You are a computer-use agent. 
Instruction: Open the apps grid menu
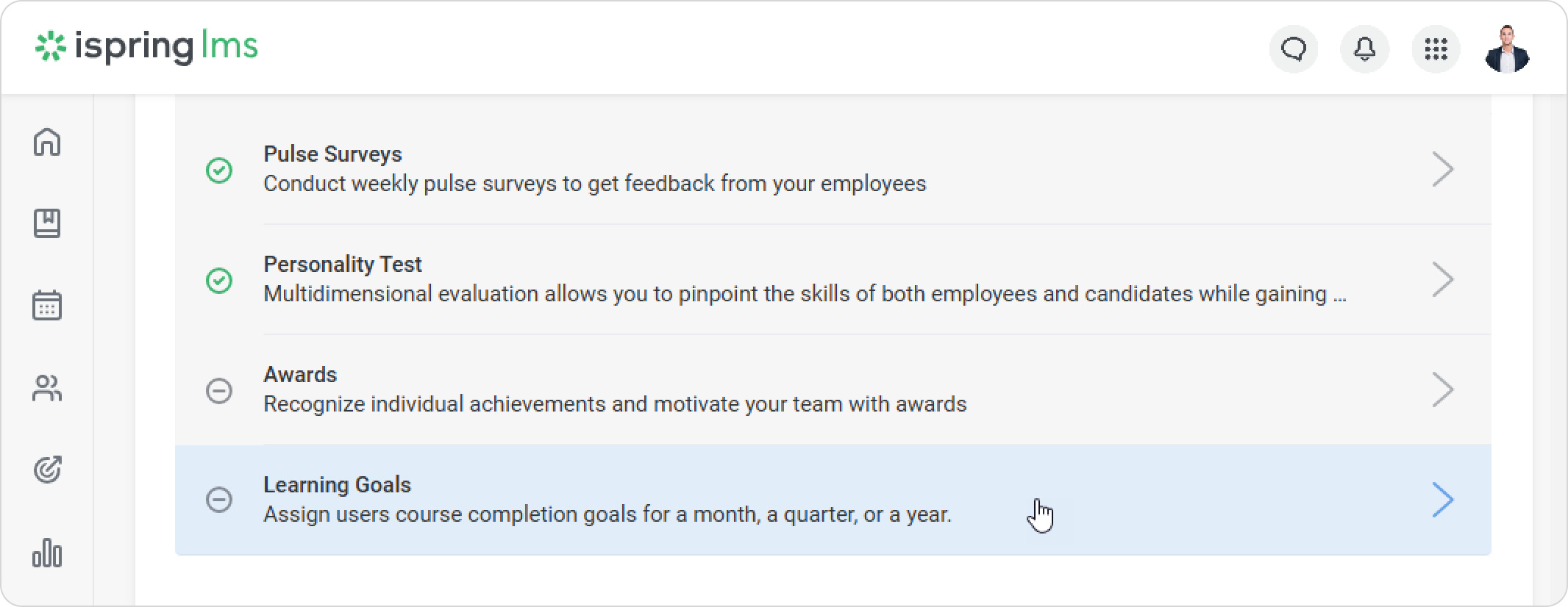[1436, 49]
